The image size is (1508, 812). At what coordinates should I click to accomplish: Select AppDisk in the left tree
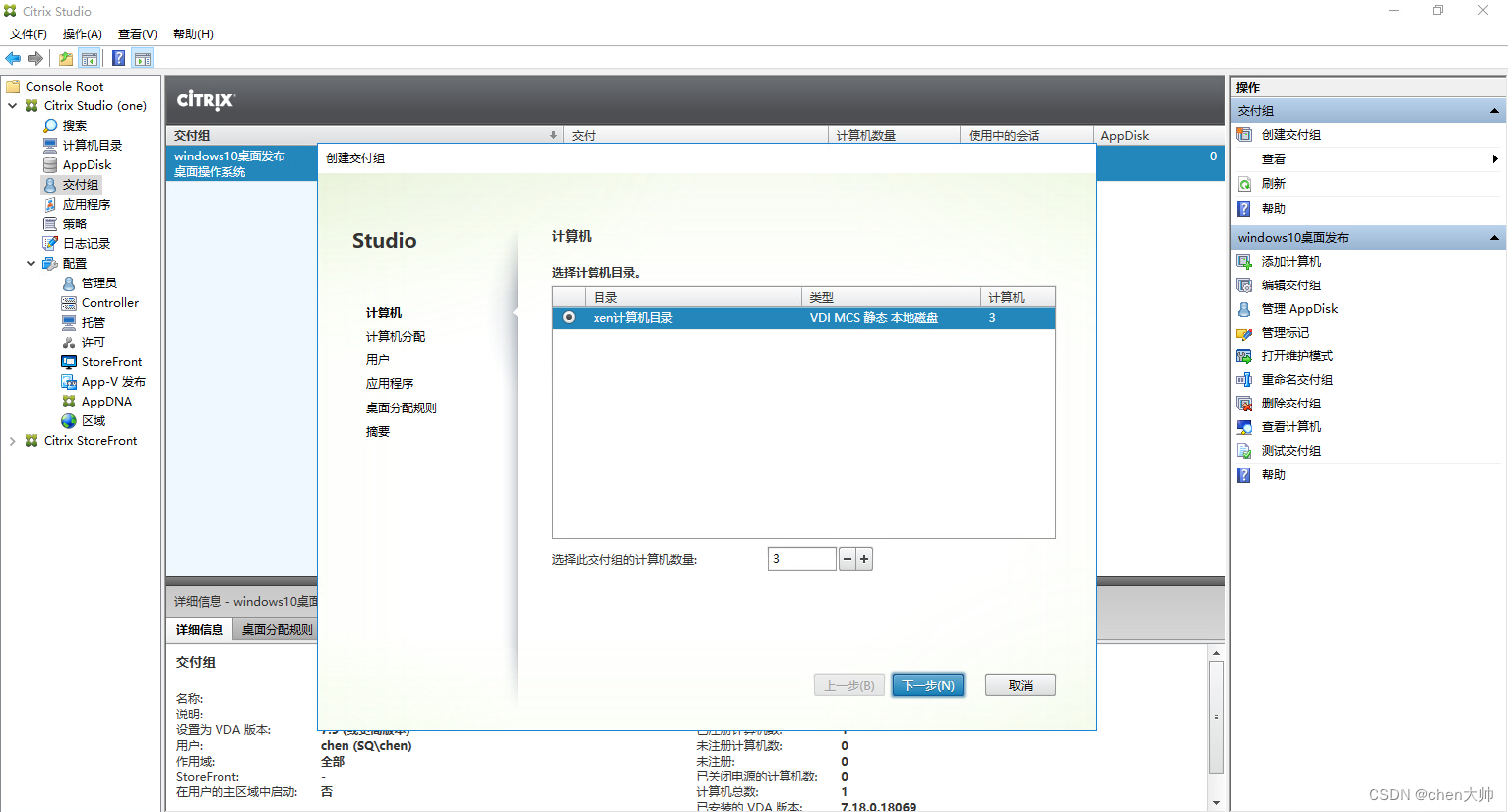[87, 165]
